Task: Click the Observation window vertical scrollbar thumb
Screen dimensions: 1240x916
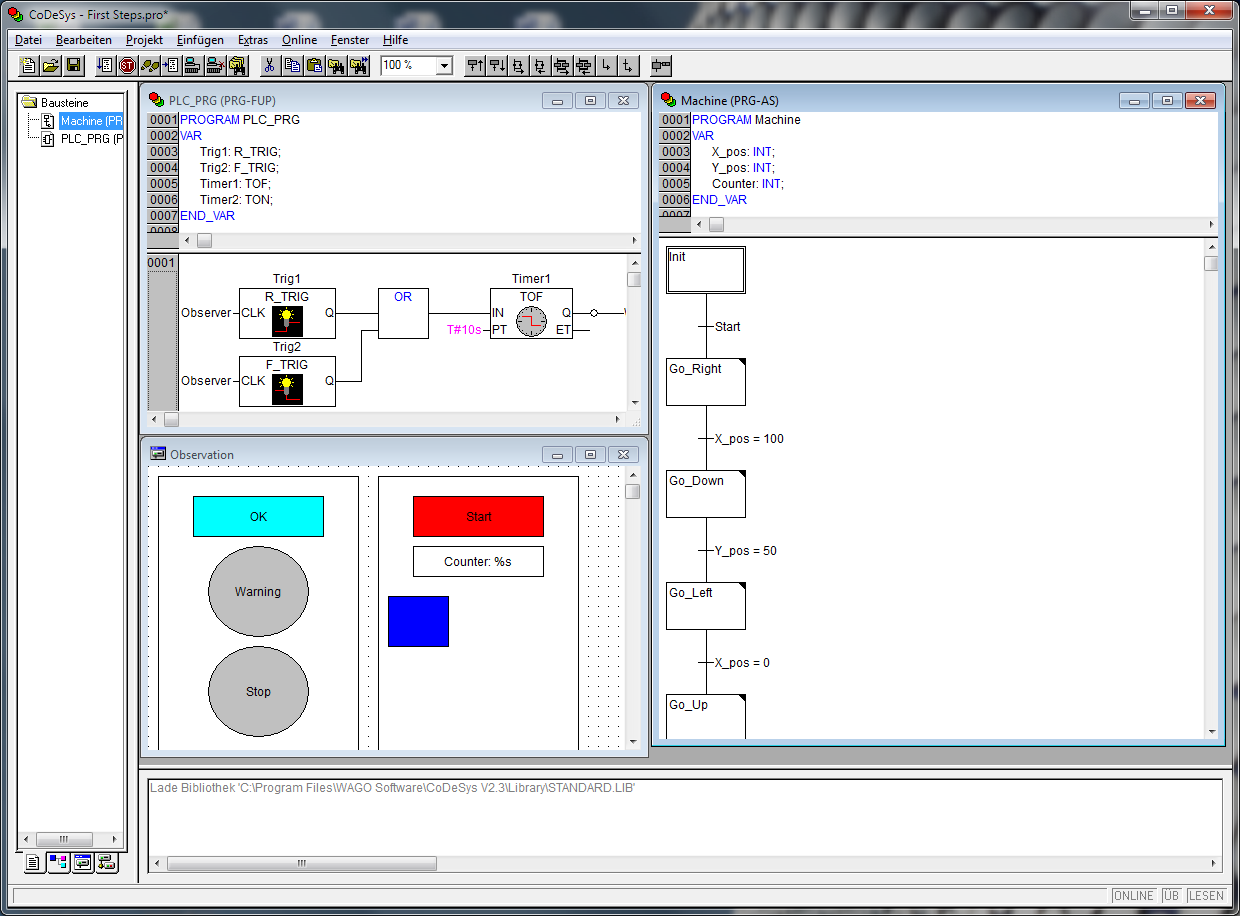Action: 632,492
